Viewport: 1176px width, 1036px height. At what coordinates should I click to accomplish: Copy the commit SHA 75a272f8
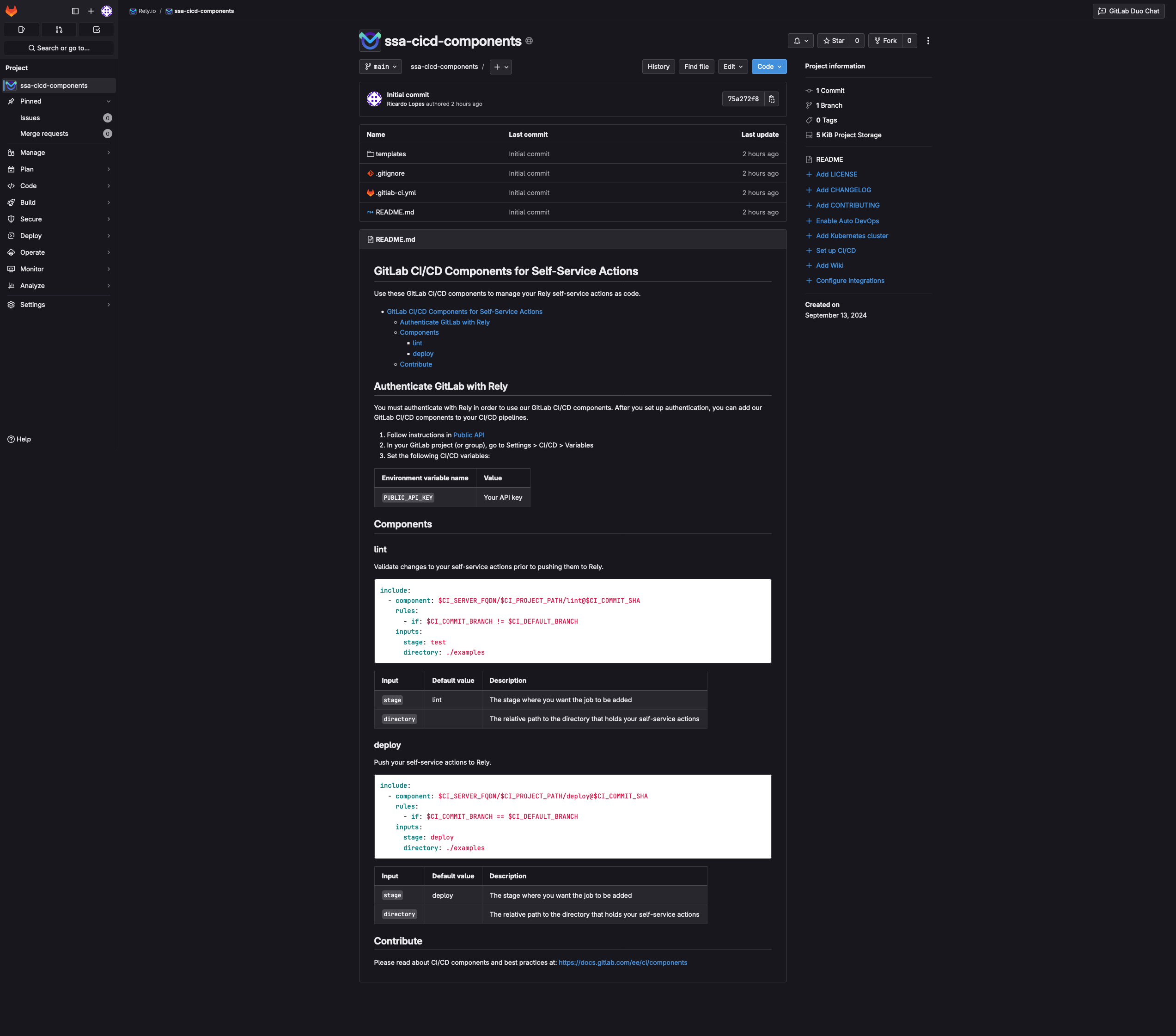pos(772,99)
